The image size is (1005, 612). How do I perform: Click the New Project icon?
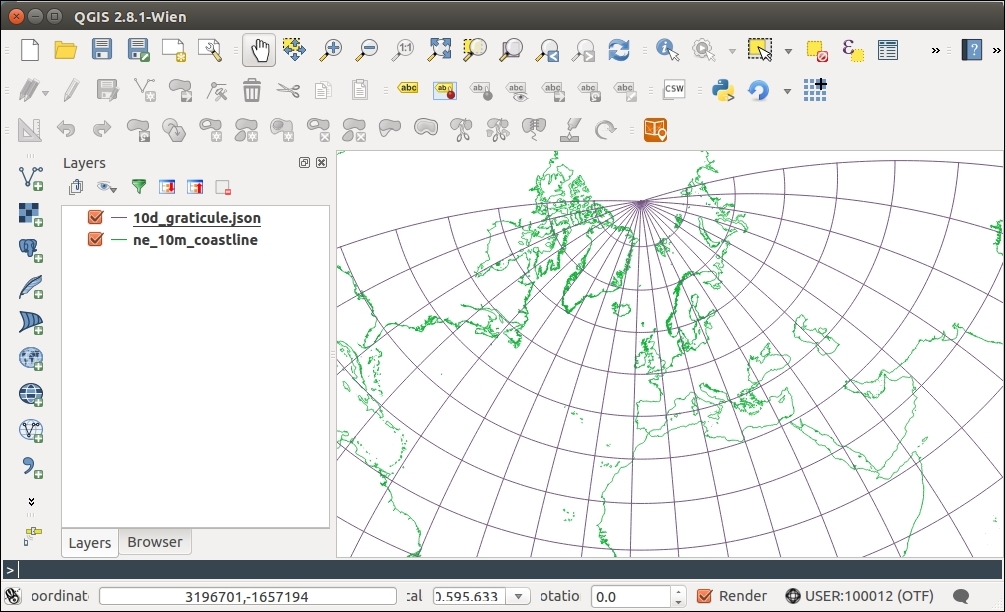coord(30,49)
